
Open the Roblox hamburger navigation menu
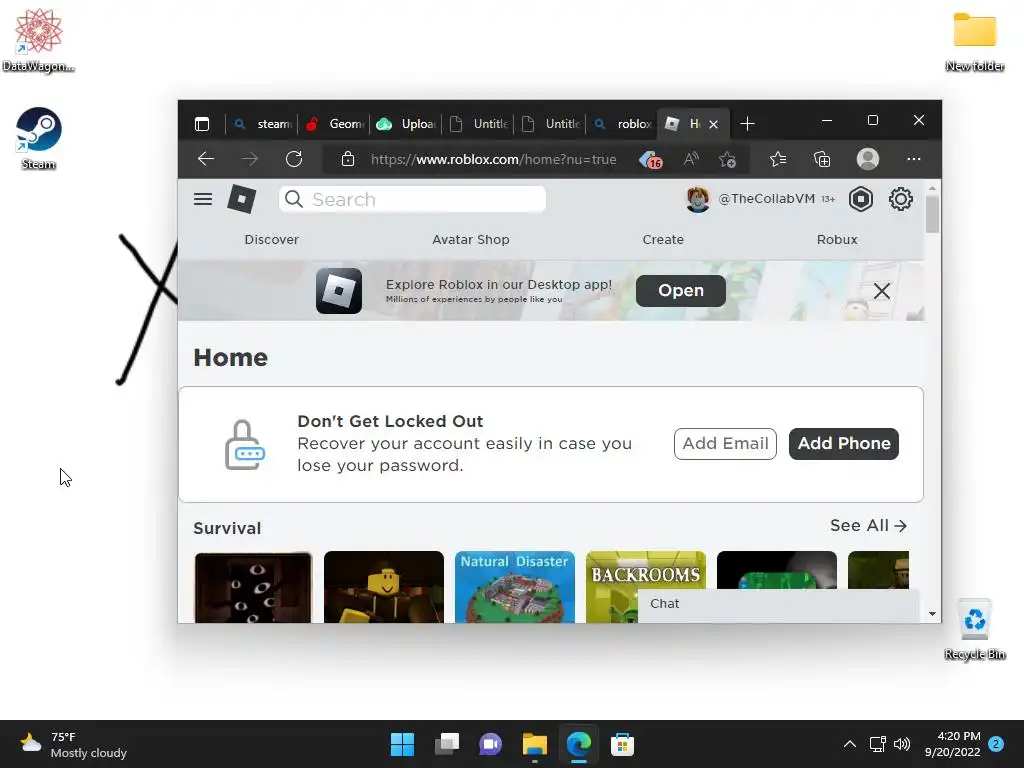202,199
